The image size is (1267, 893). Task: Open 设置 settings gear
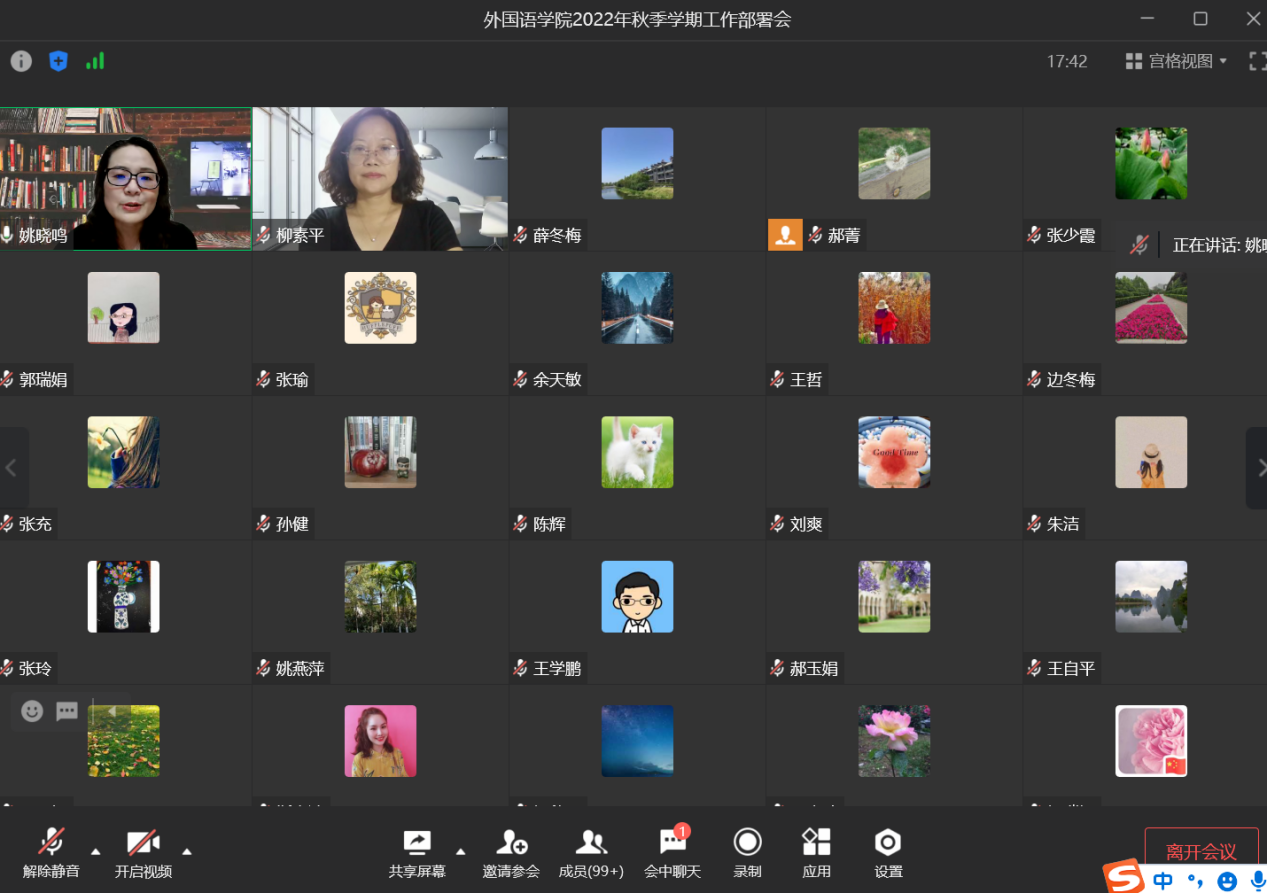[x=887, y=852]
